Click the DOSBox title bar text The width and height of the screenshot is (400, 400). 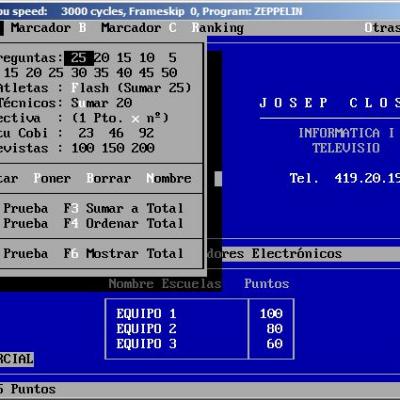pyautogui.click(x=151, y=11)
